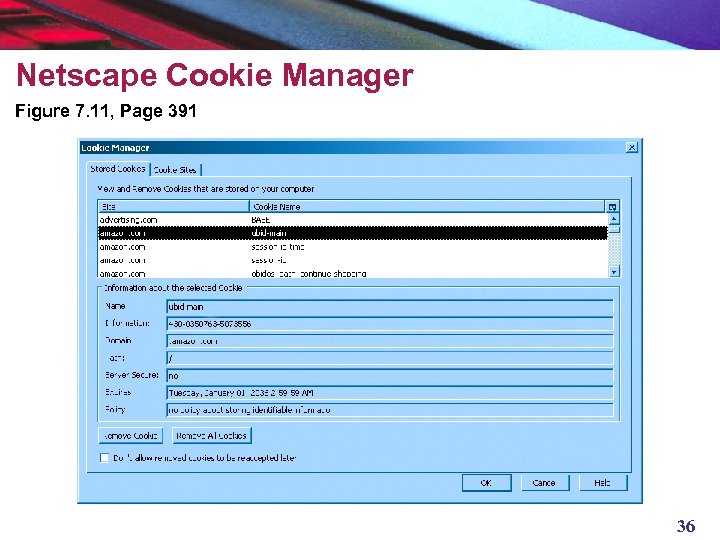Click the Expires field with January date
Viewport: 720px width, 540px height.
(389, 393)
